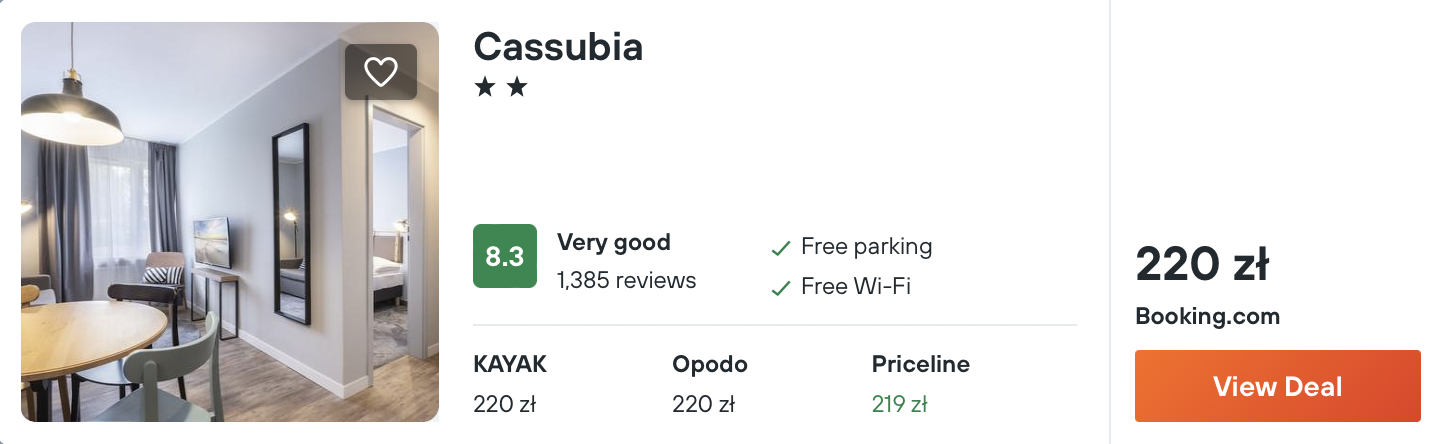Screen dimensions: 1442x444
Task: Click the second star under Cassubia
Action: point(516,88)
